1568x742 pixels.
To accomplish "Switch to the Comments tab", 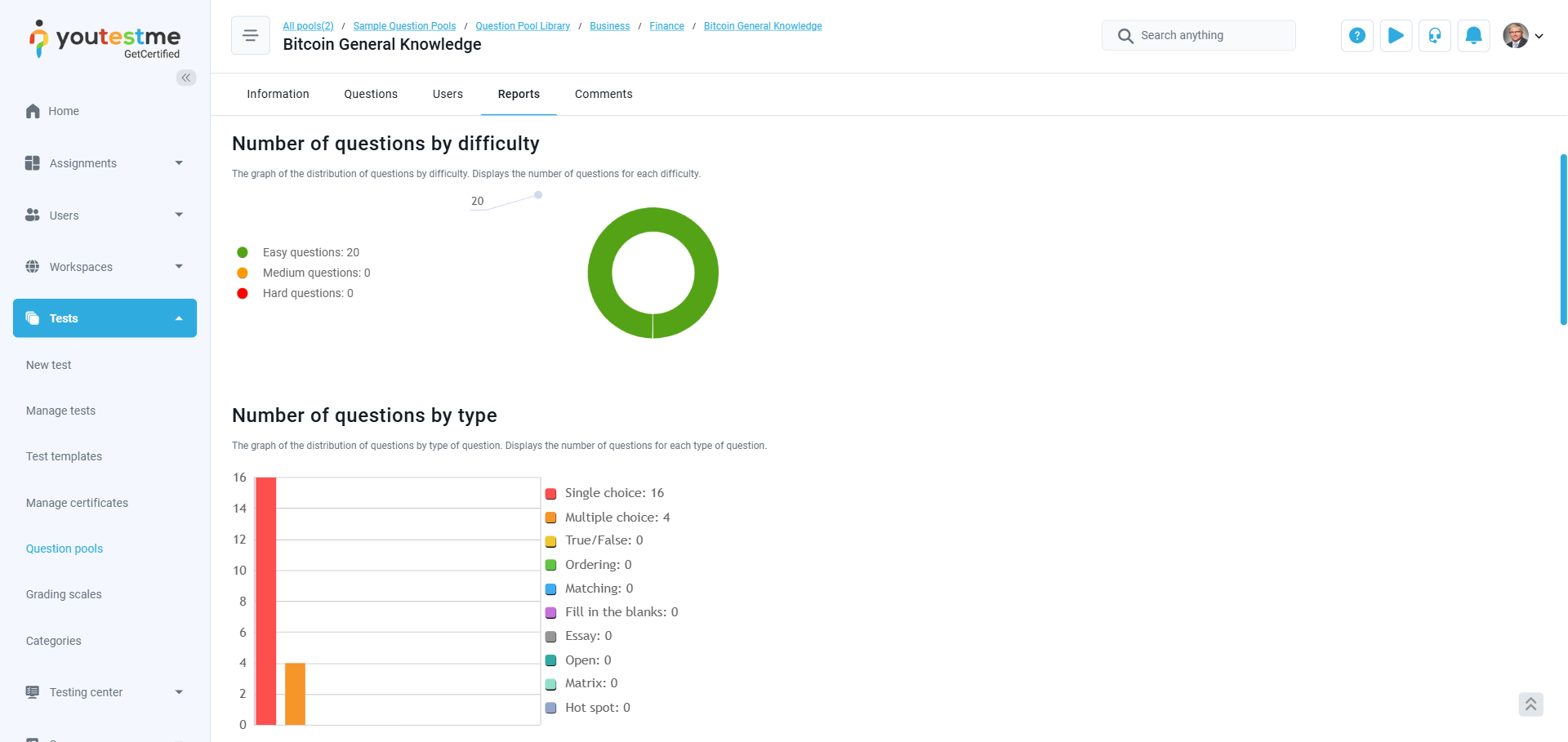I will point(604,94).
